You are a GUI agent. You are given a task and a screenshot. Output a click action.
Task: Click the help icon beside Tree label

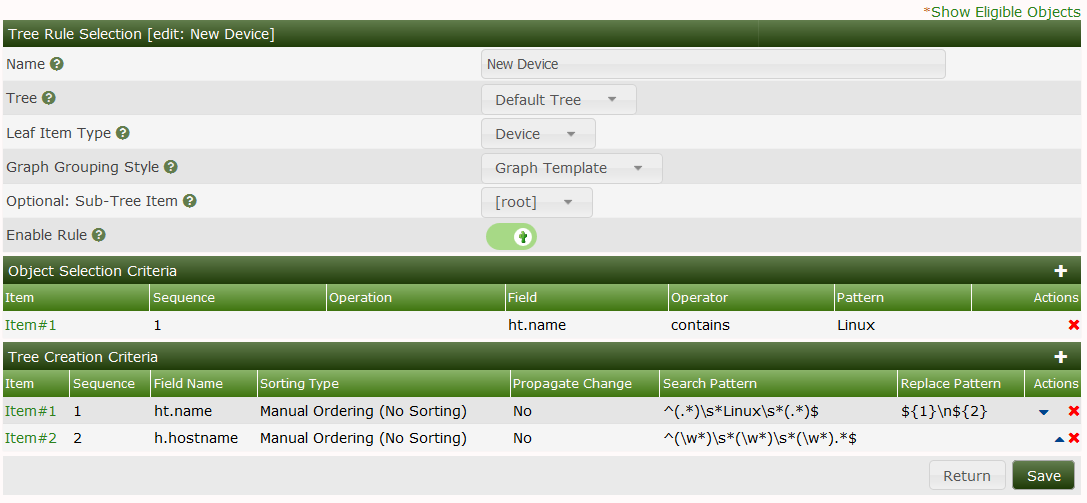click(x=49, y=98)
